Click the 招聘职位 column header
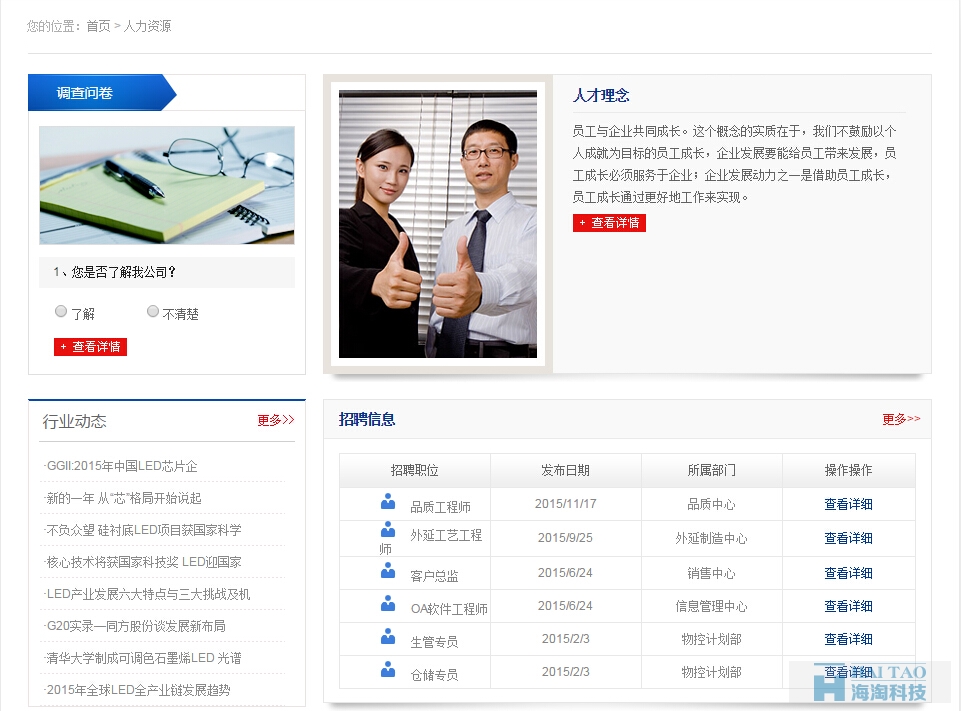This screenshot has width=961, height=711. (415, 470)
